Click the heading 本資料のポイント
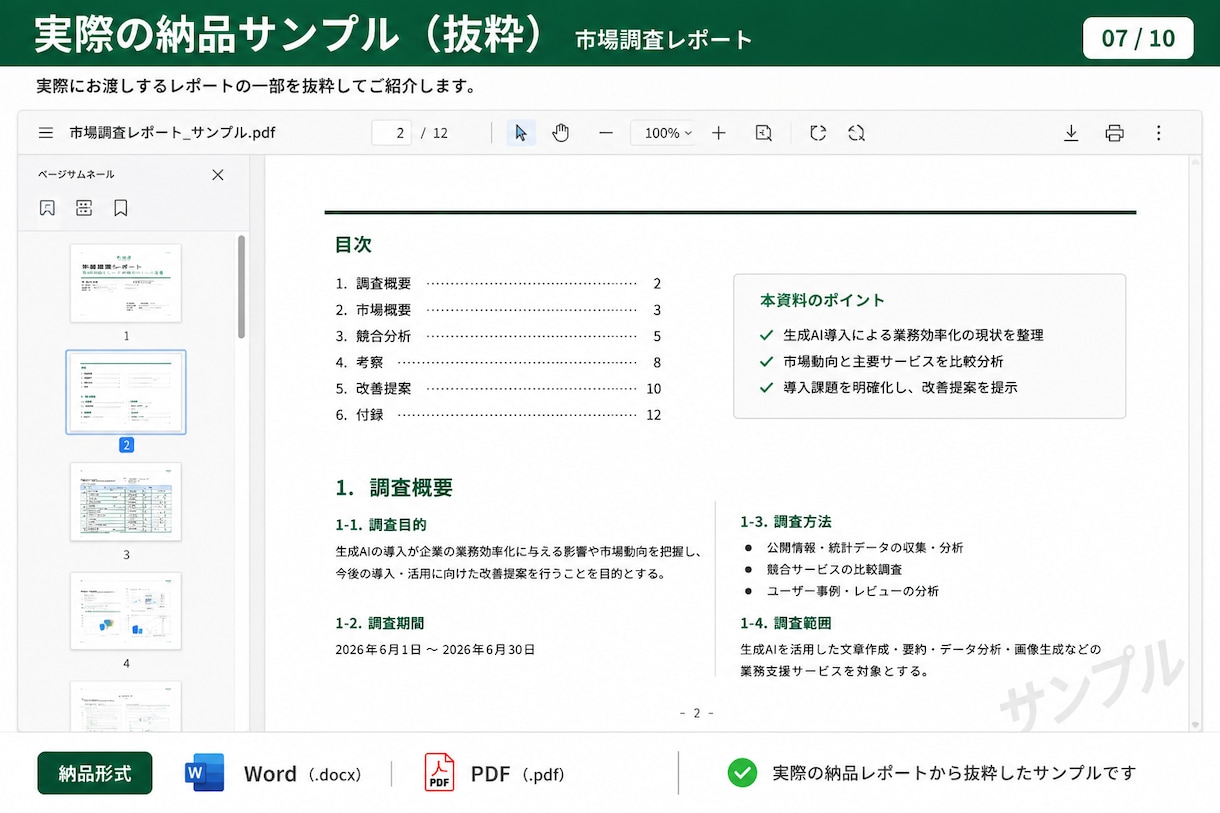This screenshot has height=813, width=1220. pos(822,300)
